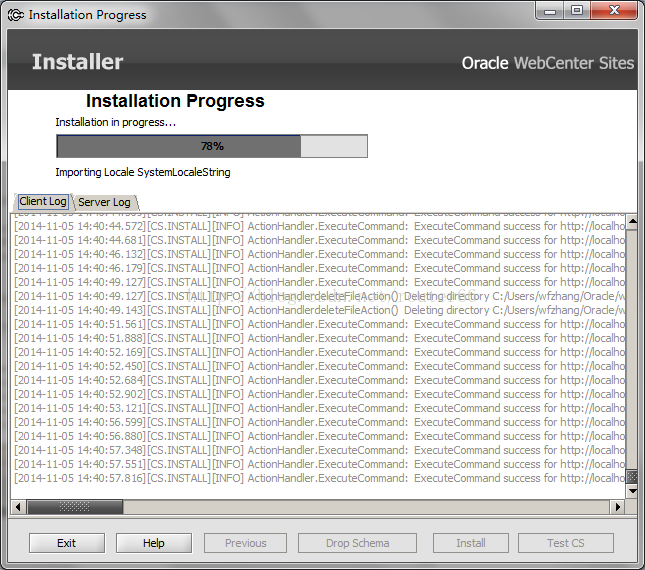Select the log line timestamped 14:40:52.169

tap(319, 352)
